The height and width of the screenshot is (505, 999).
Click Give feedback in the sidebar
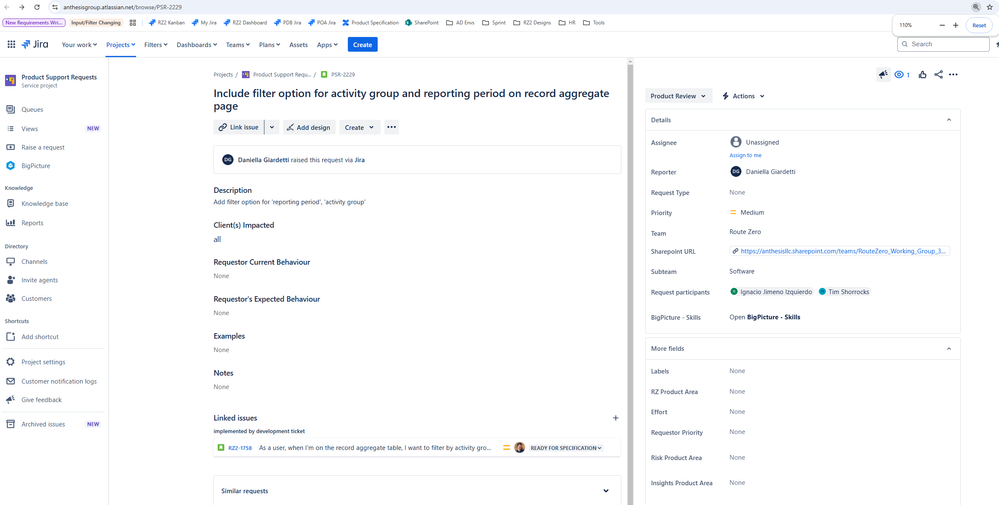41,400
